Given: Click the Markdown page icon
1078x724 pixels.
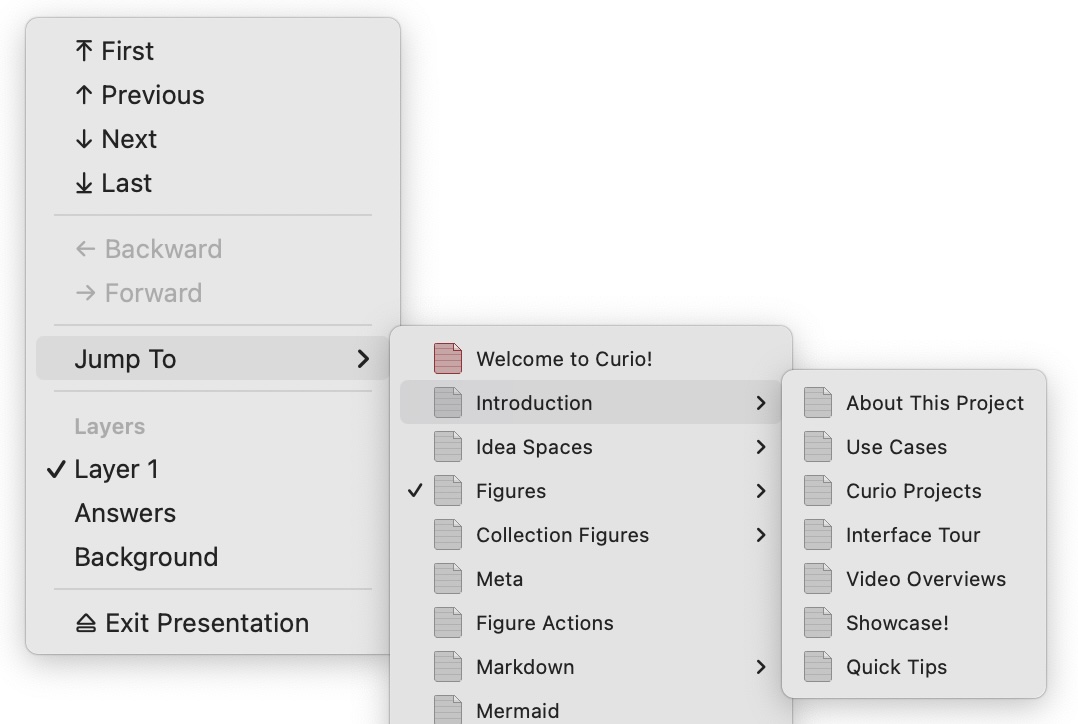Looking at the screenshot, I should point(448,667).
